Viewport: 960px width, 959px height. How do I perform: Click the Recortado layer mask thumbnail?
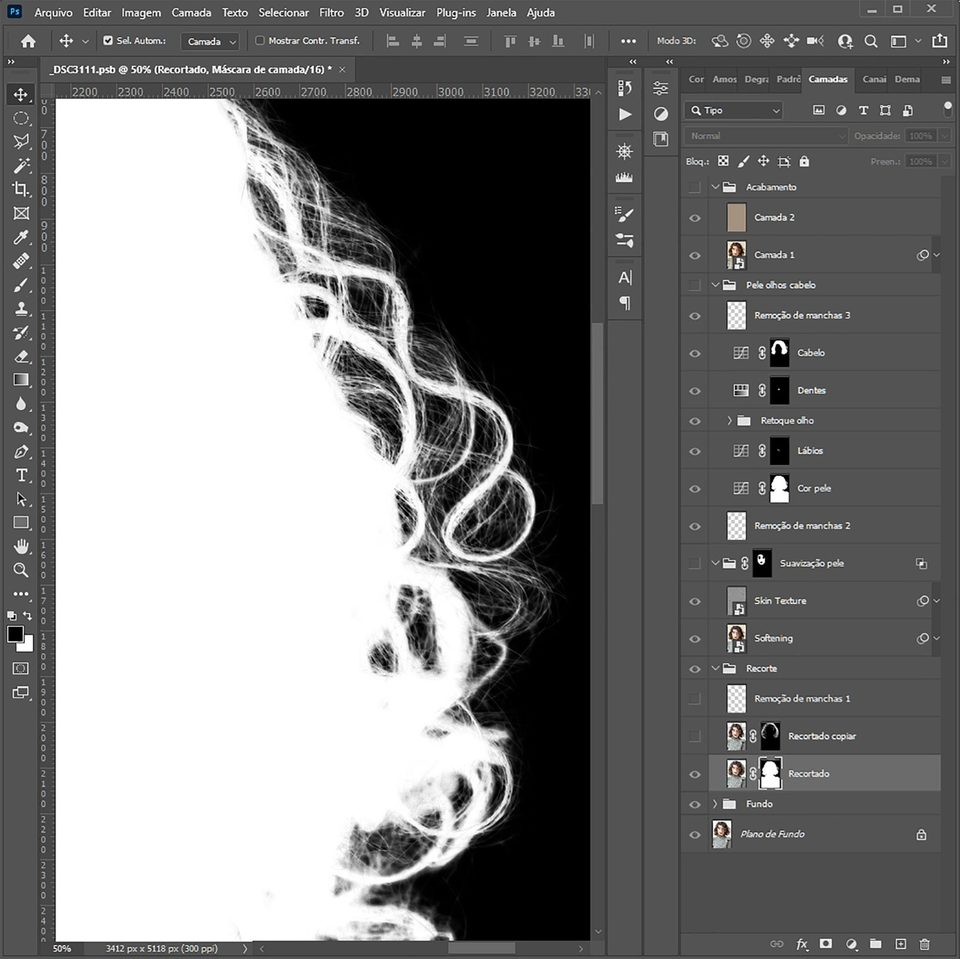point(770,773)
